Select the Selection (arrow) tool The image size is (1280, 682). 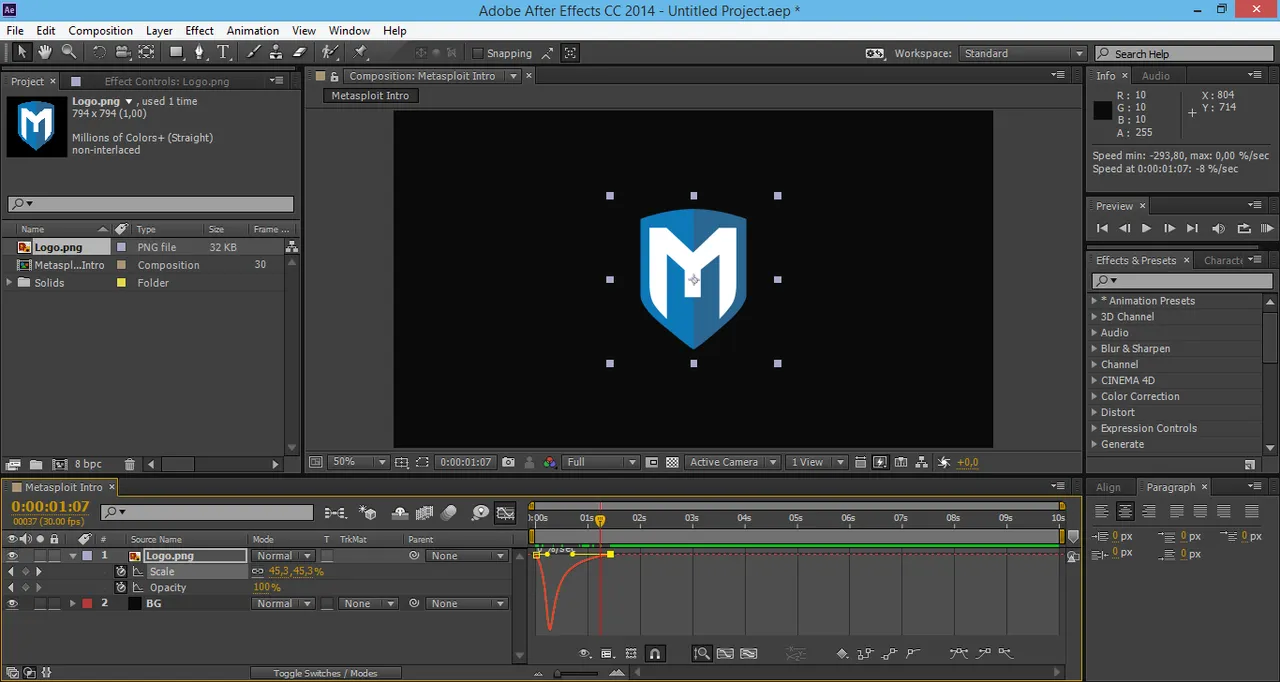click(x=22, y=52)
